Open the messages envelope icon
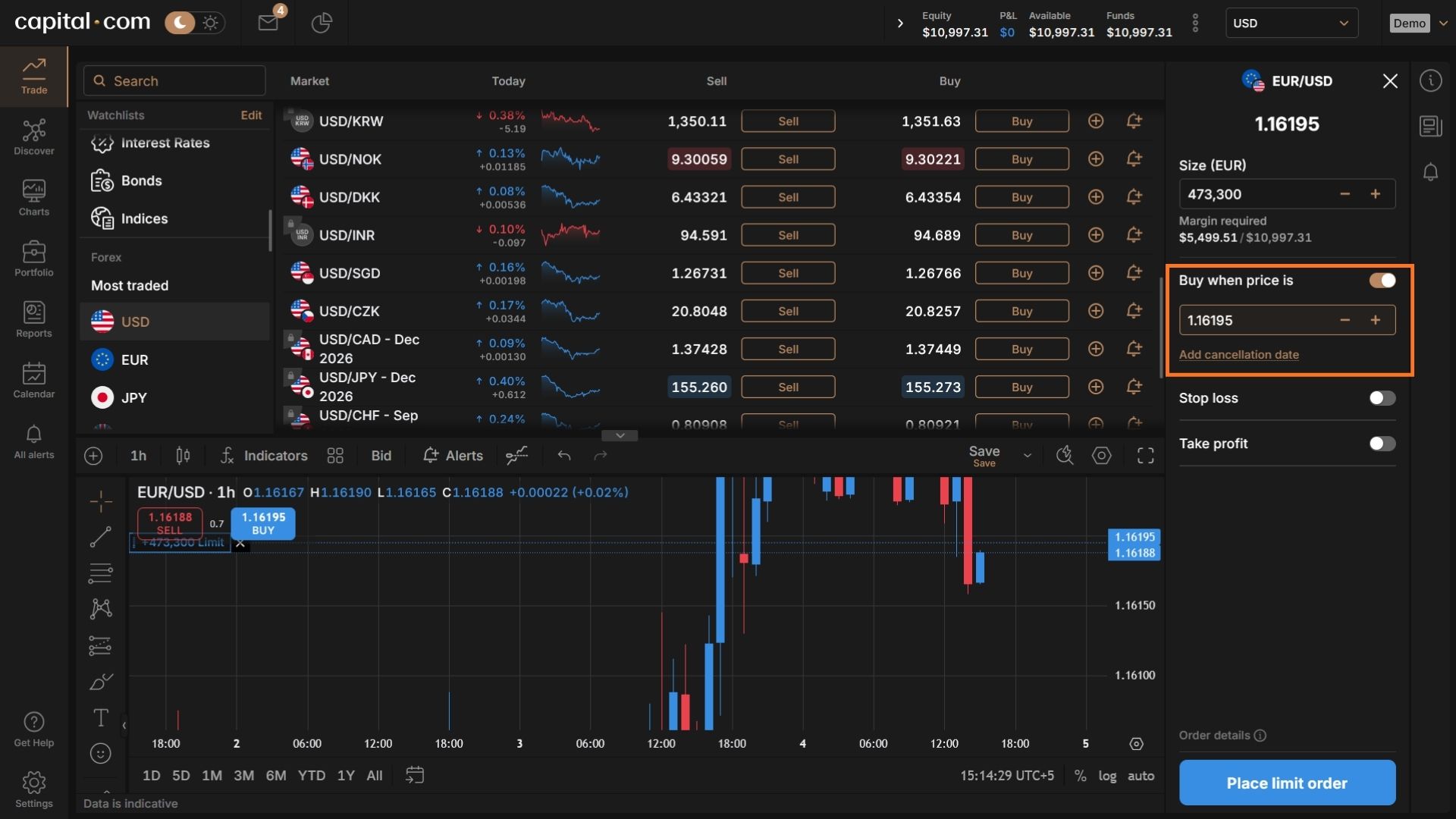 (x=268, y=23)
